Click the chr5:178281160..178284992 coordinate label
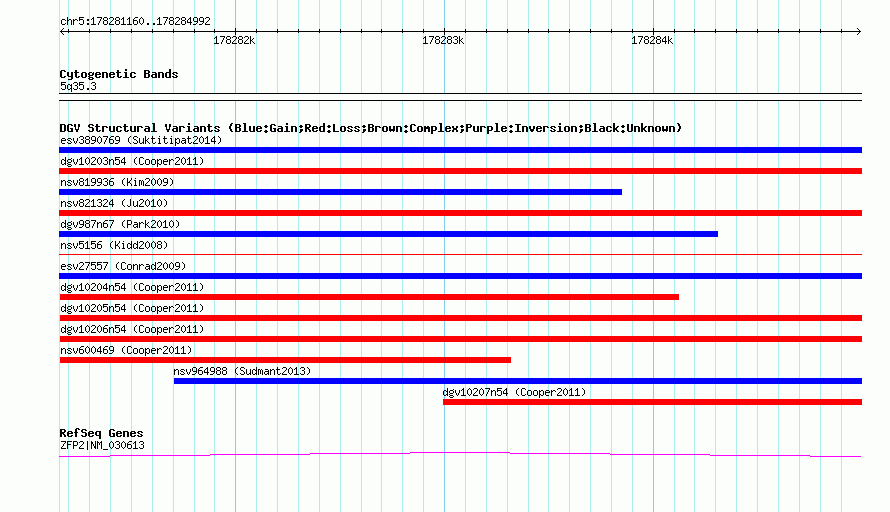The height and width of the screenshot is (512, 890). pos(135,21)
